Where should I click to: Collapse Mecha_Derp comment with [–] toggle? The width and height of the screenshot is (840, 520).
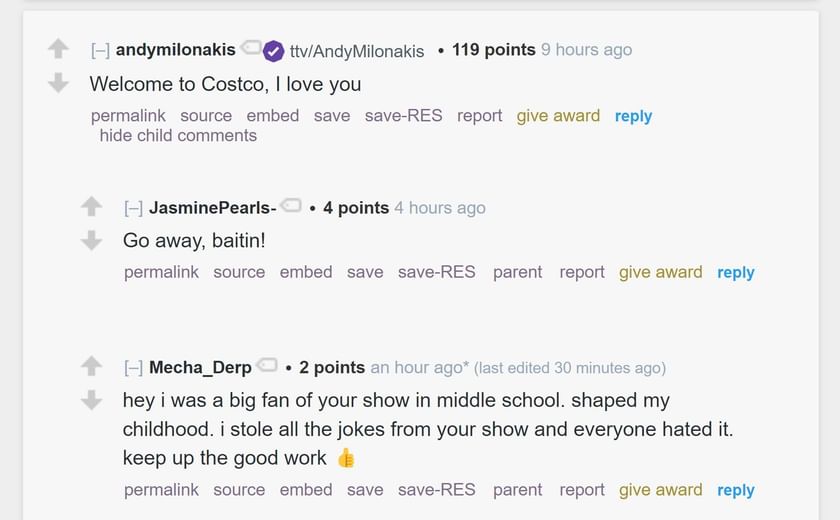coord(133,368)
